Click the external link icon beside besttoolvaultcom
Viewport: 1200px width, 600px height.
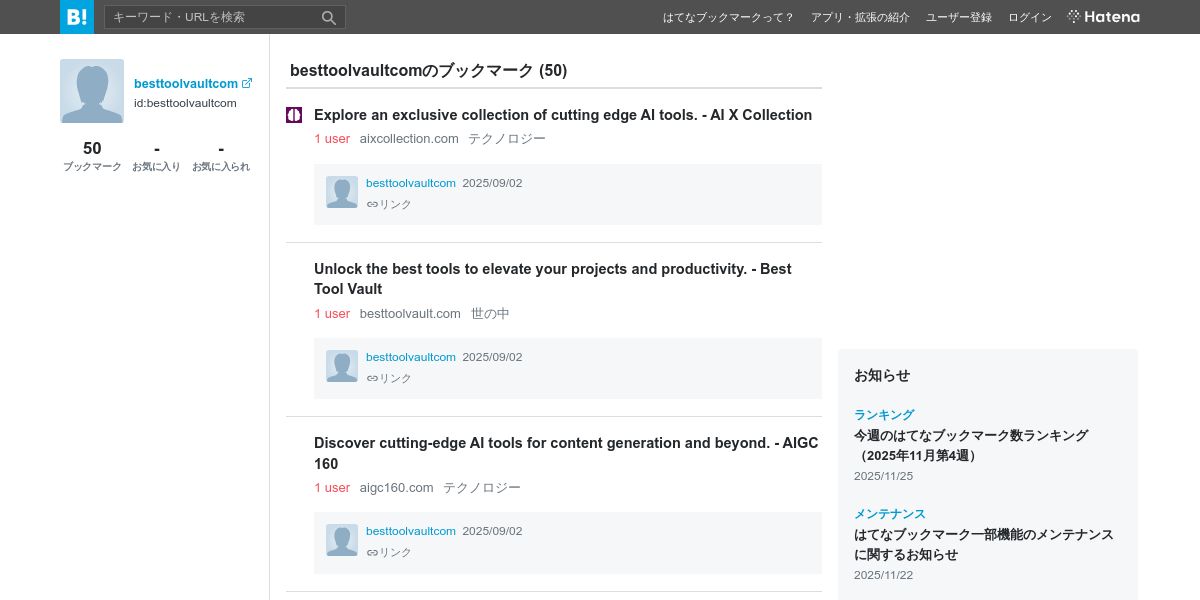[247, 83]
